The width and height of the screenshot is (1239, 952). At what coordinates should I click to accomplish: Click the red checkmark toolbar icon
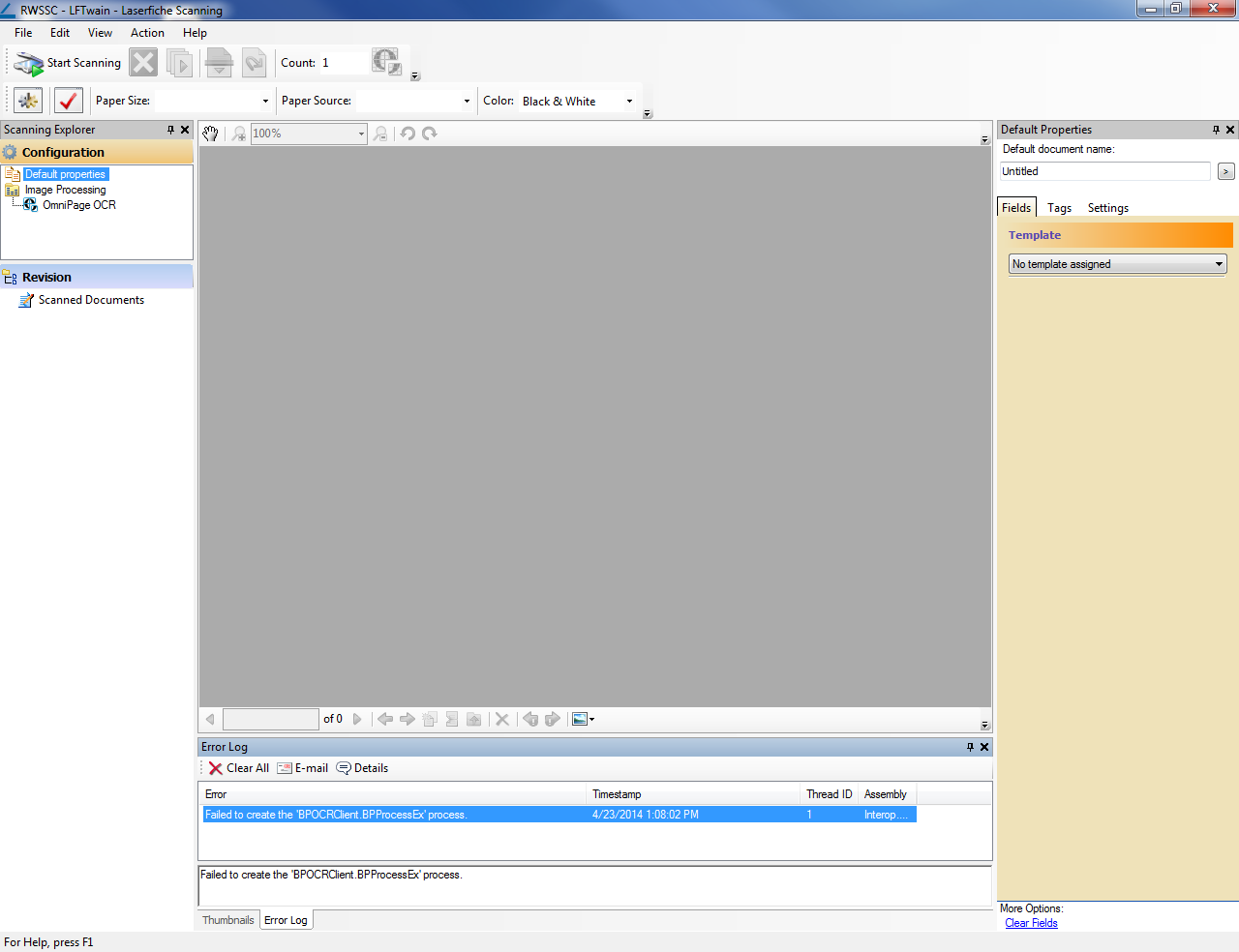[x=68, y=101]
